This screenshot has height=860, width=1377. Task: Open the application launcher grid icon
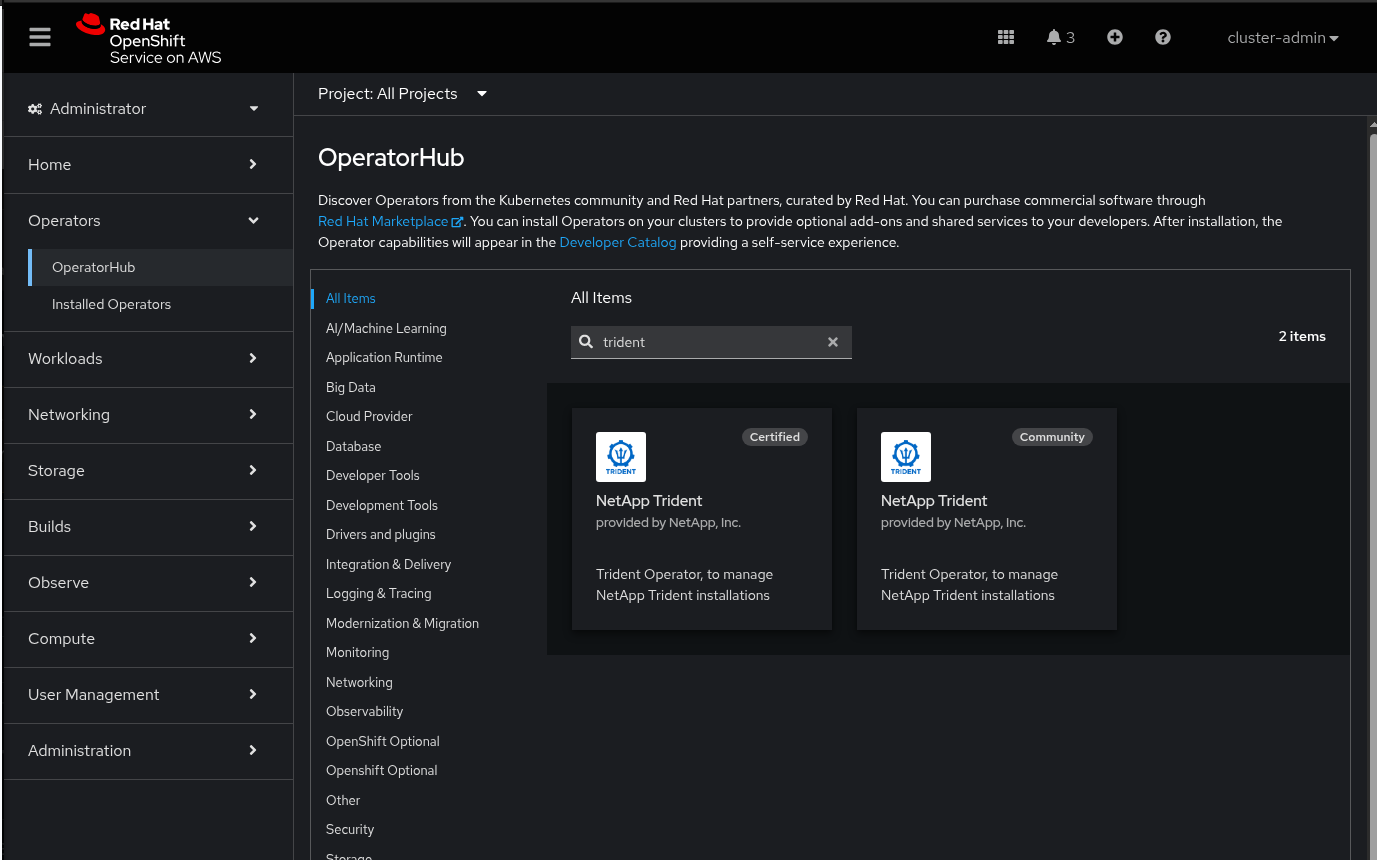tap(1006, 37)
